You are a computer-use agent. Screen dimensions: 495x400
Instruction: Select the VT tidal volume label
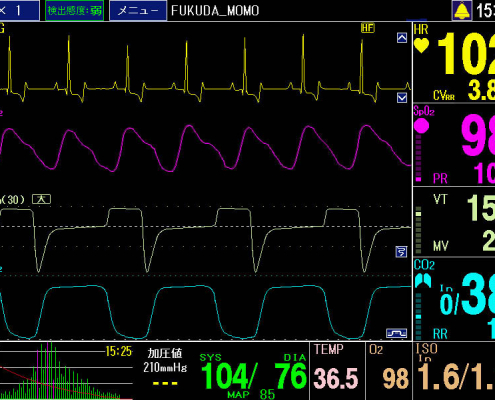click(x=440, y=199)
